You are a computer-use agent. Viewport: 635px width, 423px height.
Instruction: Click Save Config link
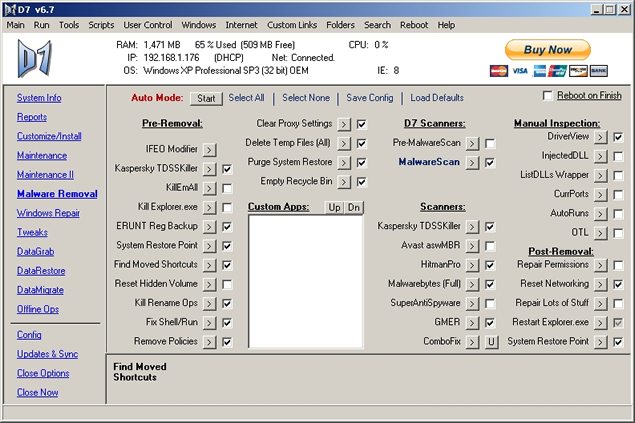(x=370, y=98)
